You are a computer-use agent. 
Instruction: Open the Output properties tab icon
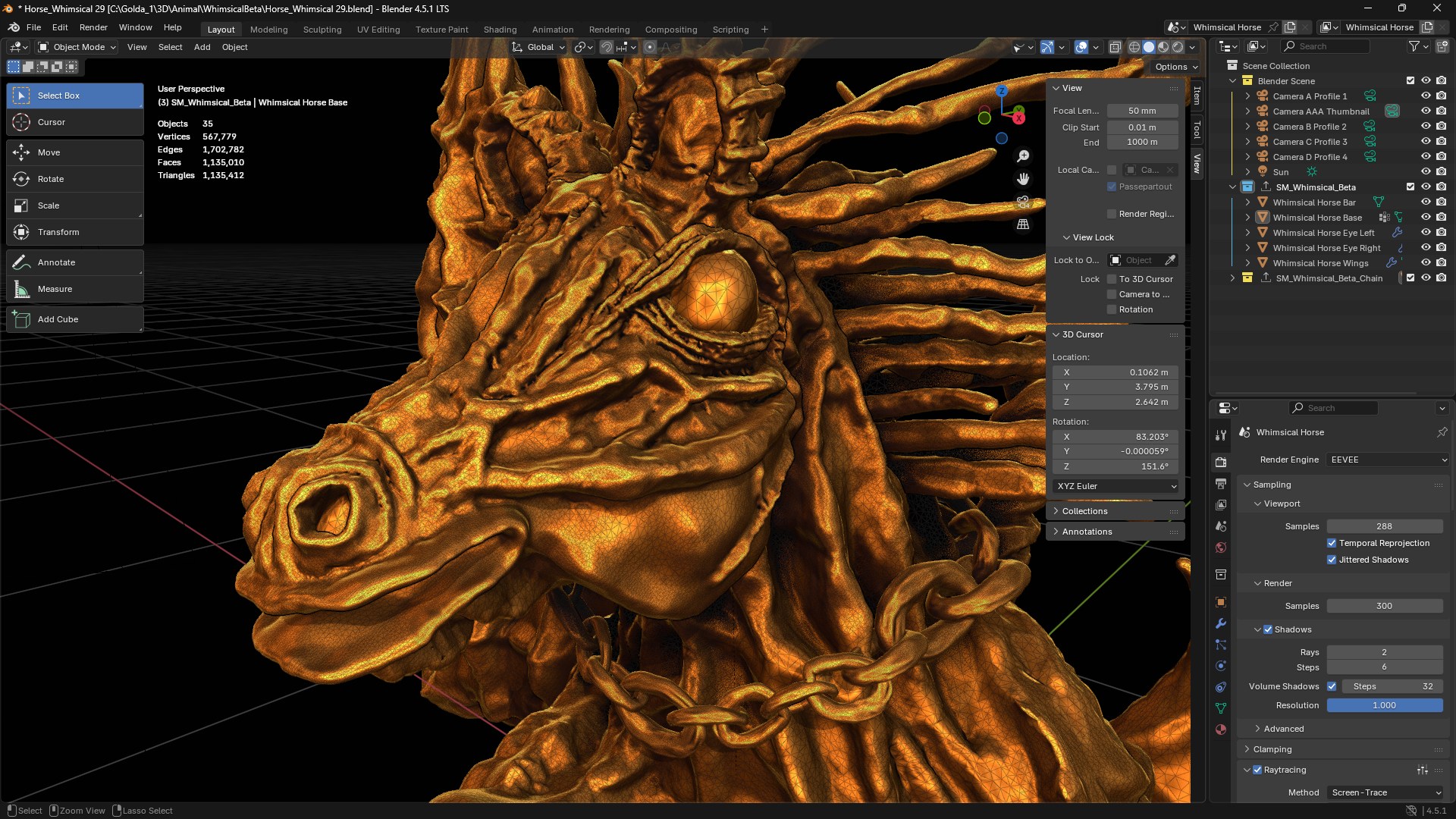point(1221,483)
